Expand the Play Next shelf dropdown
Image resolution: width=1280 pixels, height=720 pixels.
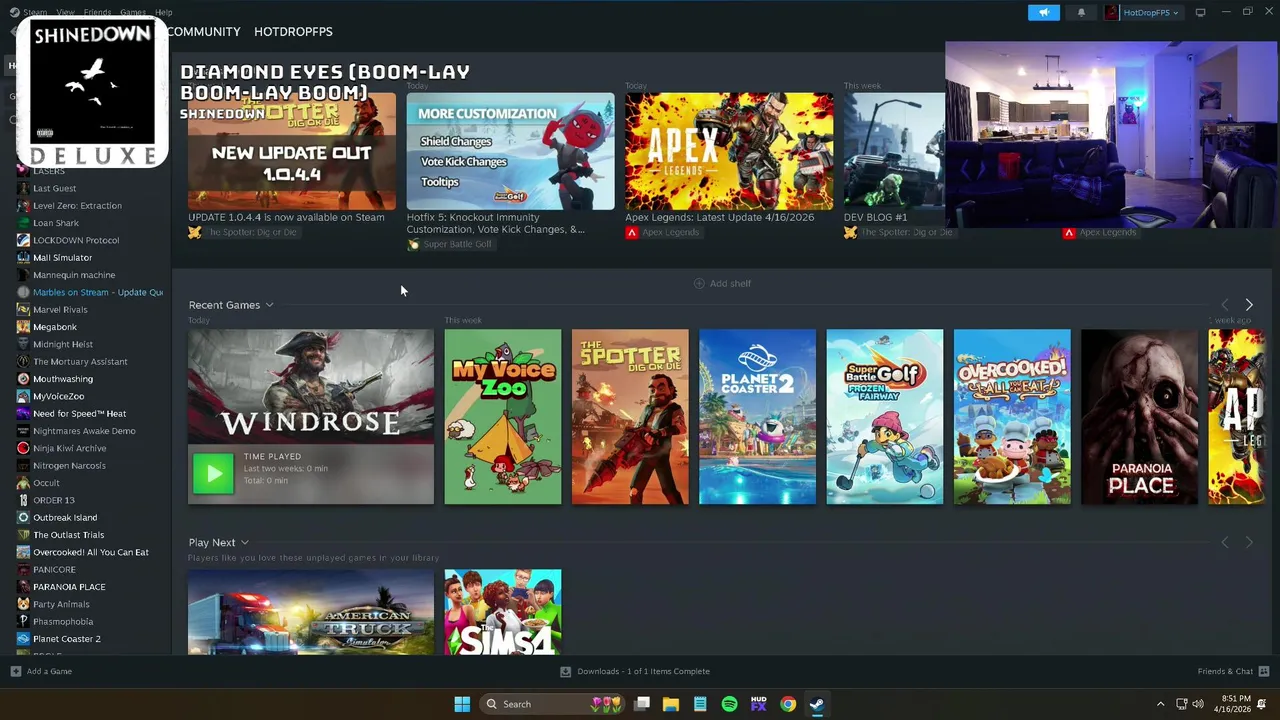click(244, 542)
